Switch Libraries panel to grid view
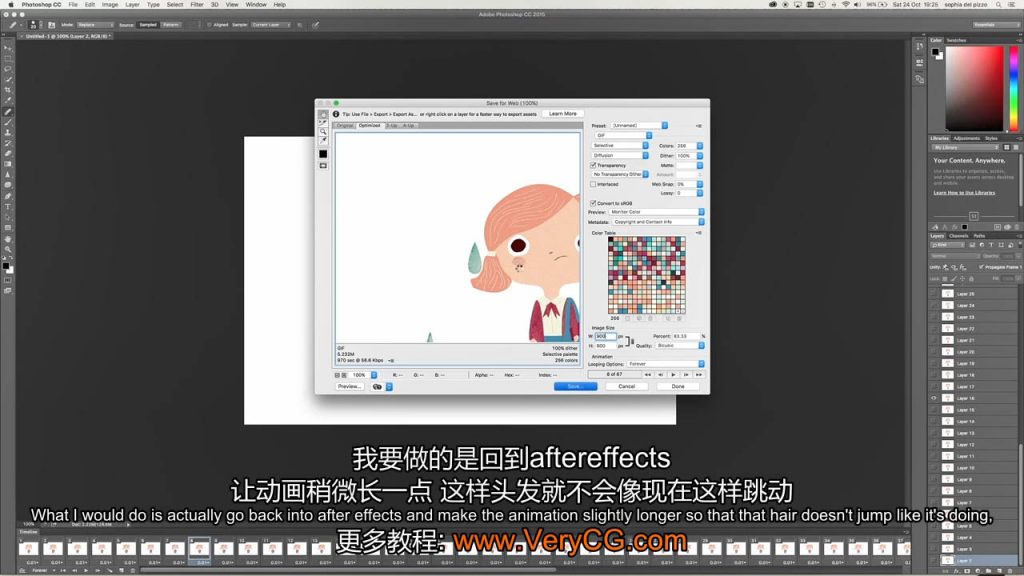This screenshot has height=576, width=1024. [x=1006, y=148]
